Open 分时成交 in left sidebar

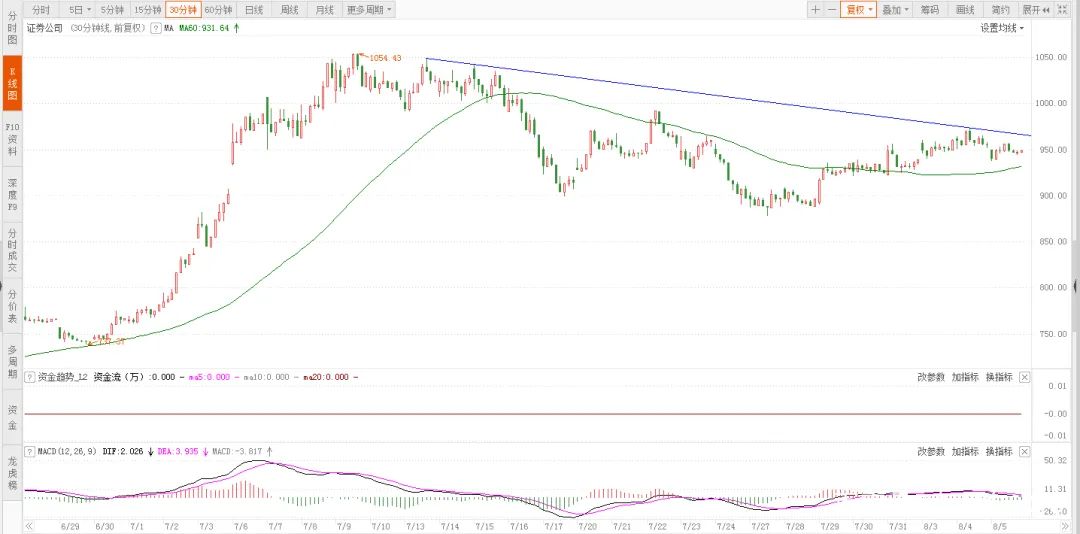pyautogui.click(x=12, y=250)
